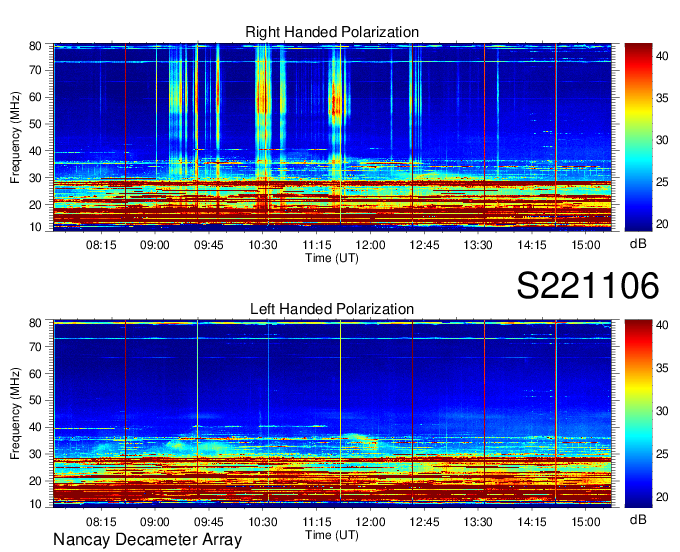The width and height of the screenshot is (680, 552).
Task: Click the lower colorbar gradient
Action: [x=638, y=414]
